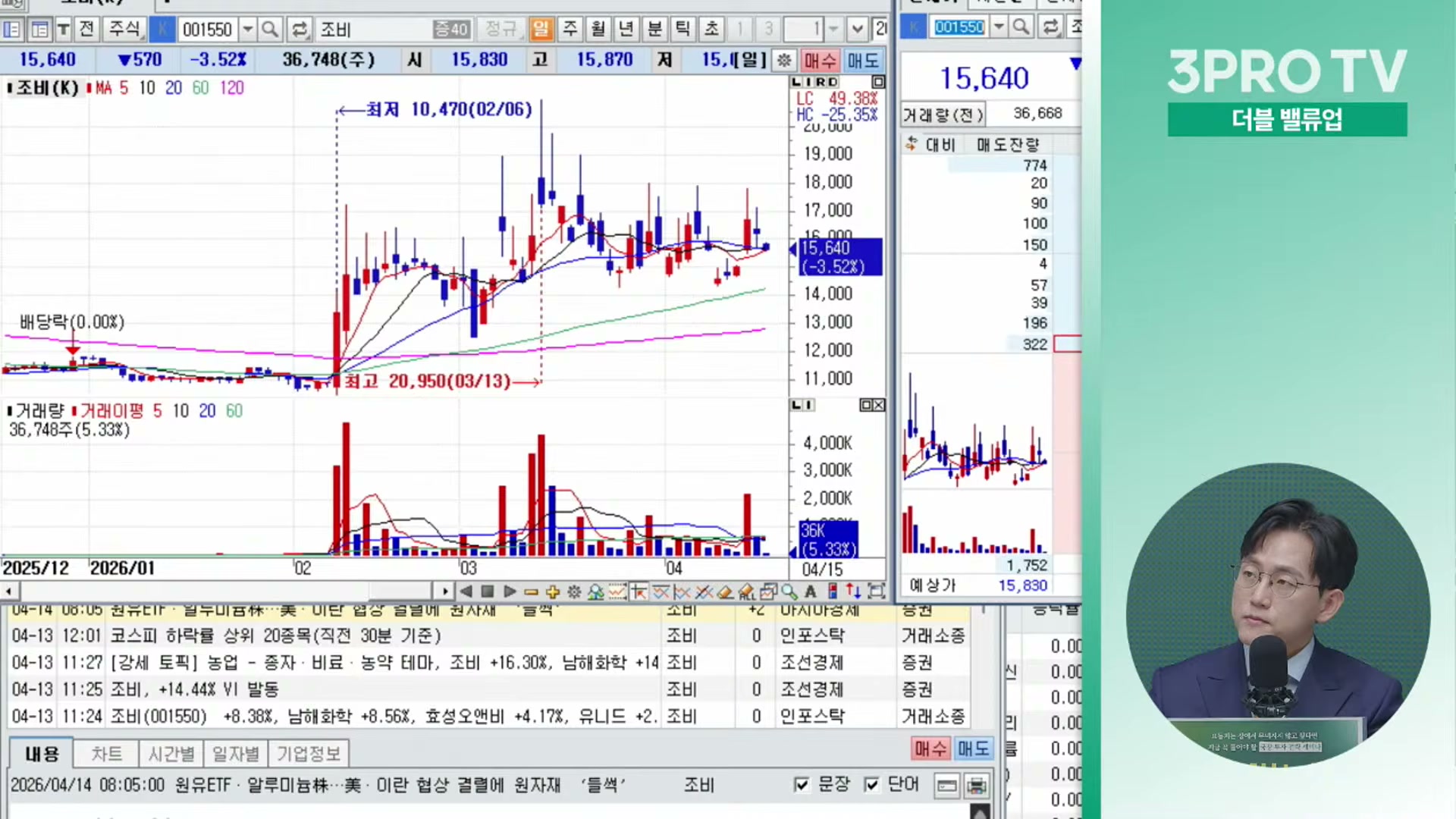The image size is (1456, 819).
Task: Open the right panel stock code dropdown
Action: [999, 27]
